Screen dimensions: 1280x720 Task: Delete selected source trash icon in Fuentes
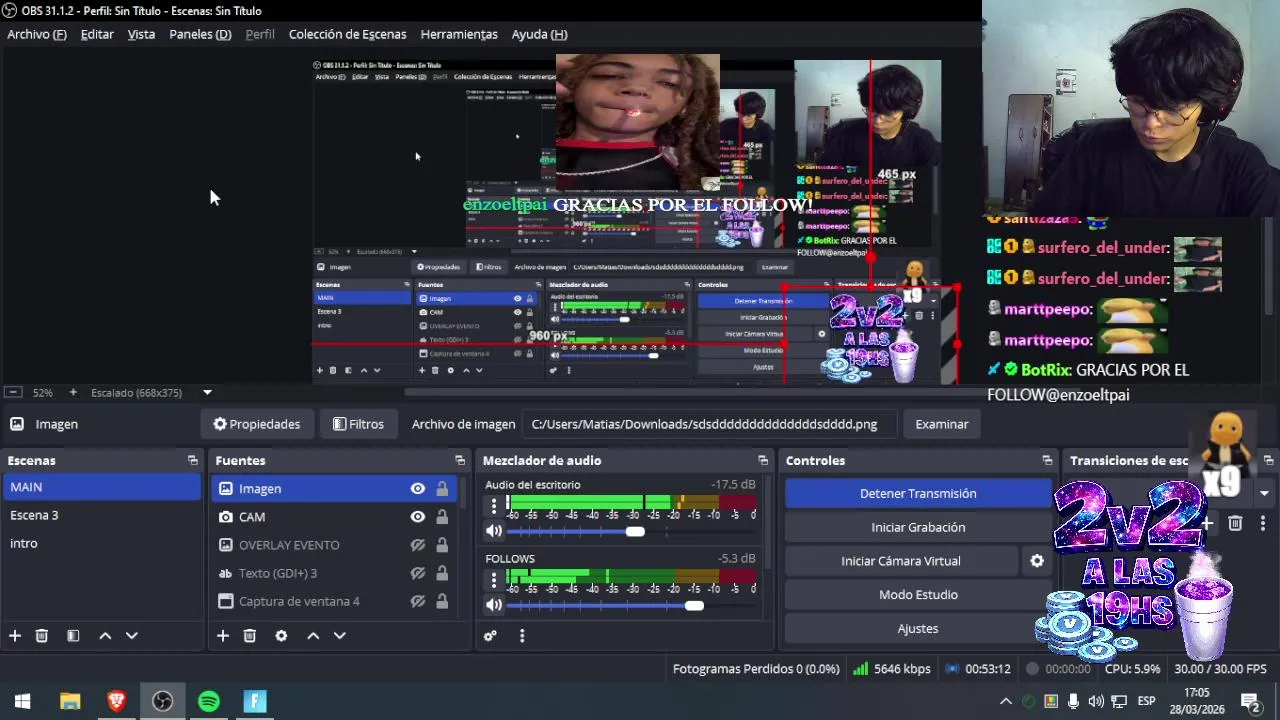click(x=250, y=636)
